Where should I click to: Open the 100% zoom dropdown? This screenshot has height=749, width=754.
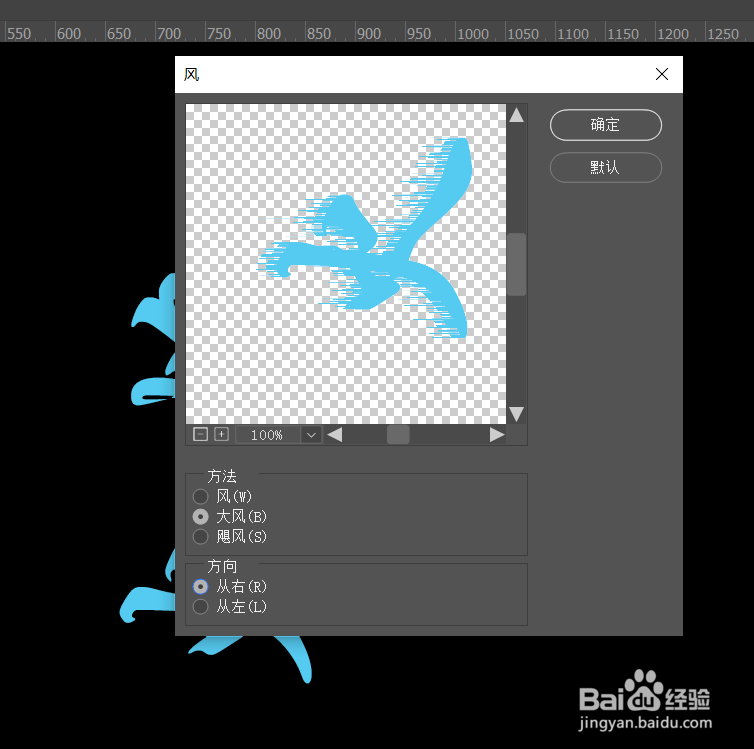click(311, 435)
